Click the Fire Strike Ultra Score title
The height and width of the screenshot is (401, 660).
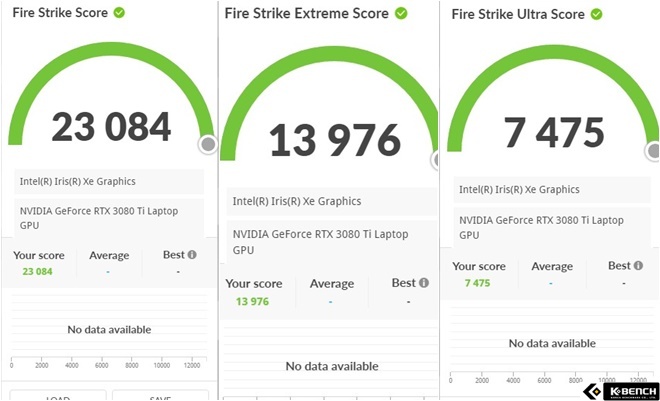click(x=518, y=14)
